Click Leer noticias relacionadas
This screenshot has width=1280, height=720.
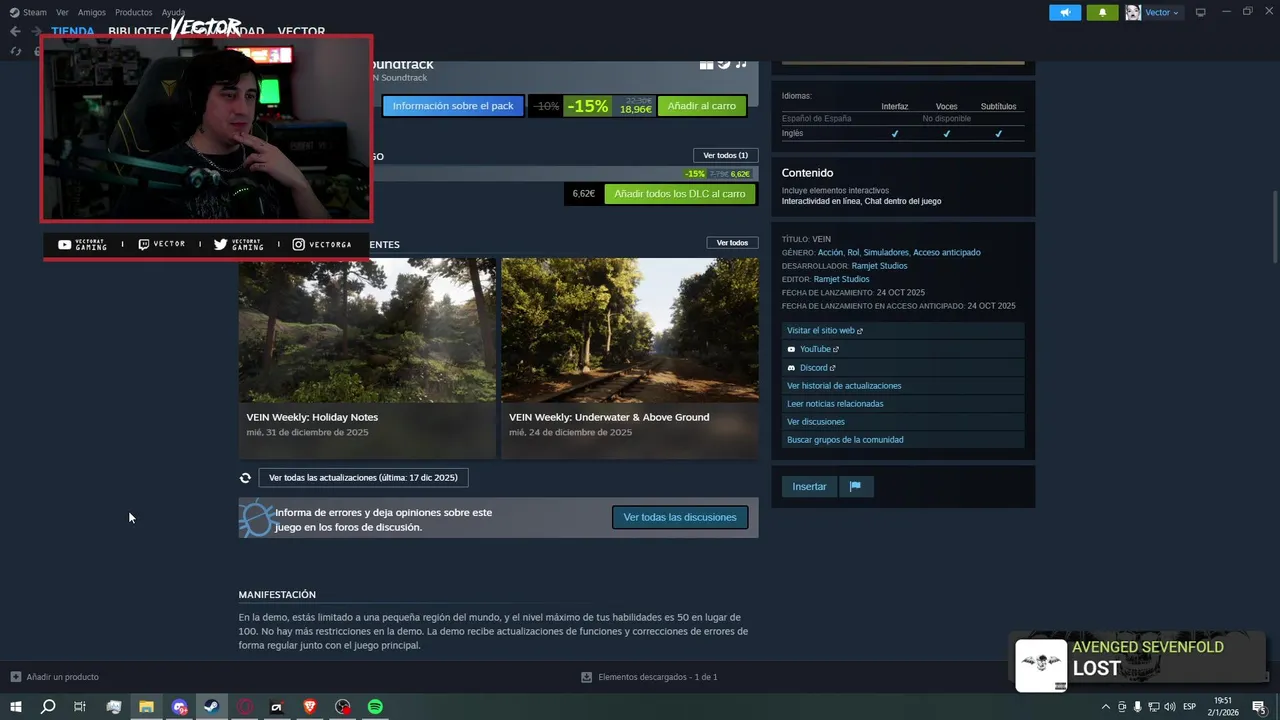coord(835,404)
